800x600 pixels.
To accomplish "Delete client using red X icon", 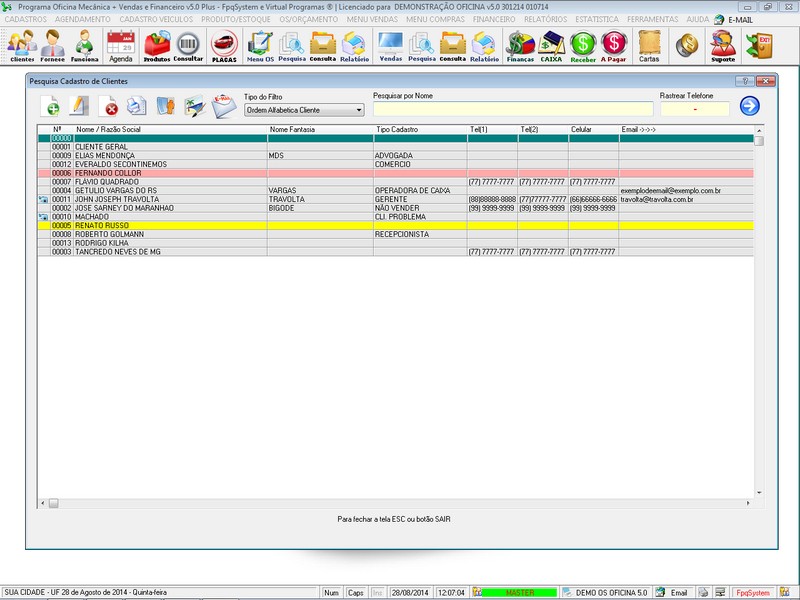I will 109,106.
